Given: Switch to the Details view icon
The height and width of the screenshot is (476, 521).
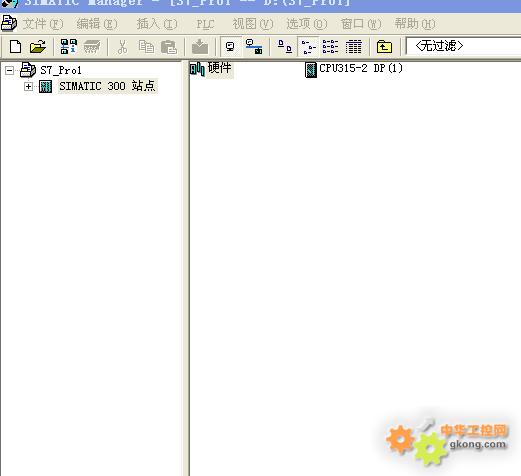Looking at the screenshot, I should [353, 46].
